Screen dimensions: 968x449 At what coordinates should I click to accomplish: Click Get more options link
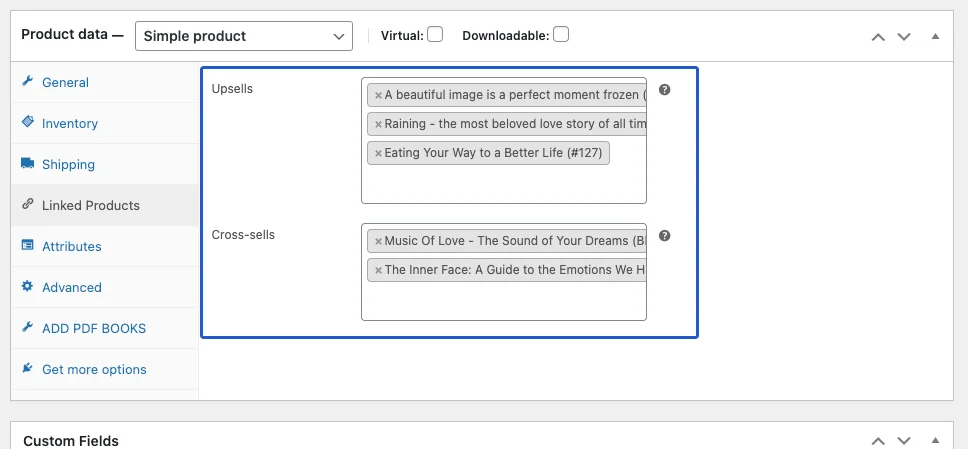point(94,369)
